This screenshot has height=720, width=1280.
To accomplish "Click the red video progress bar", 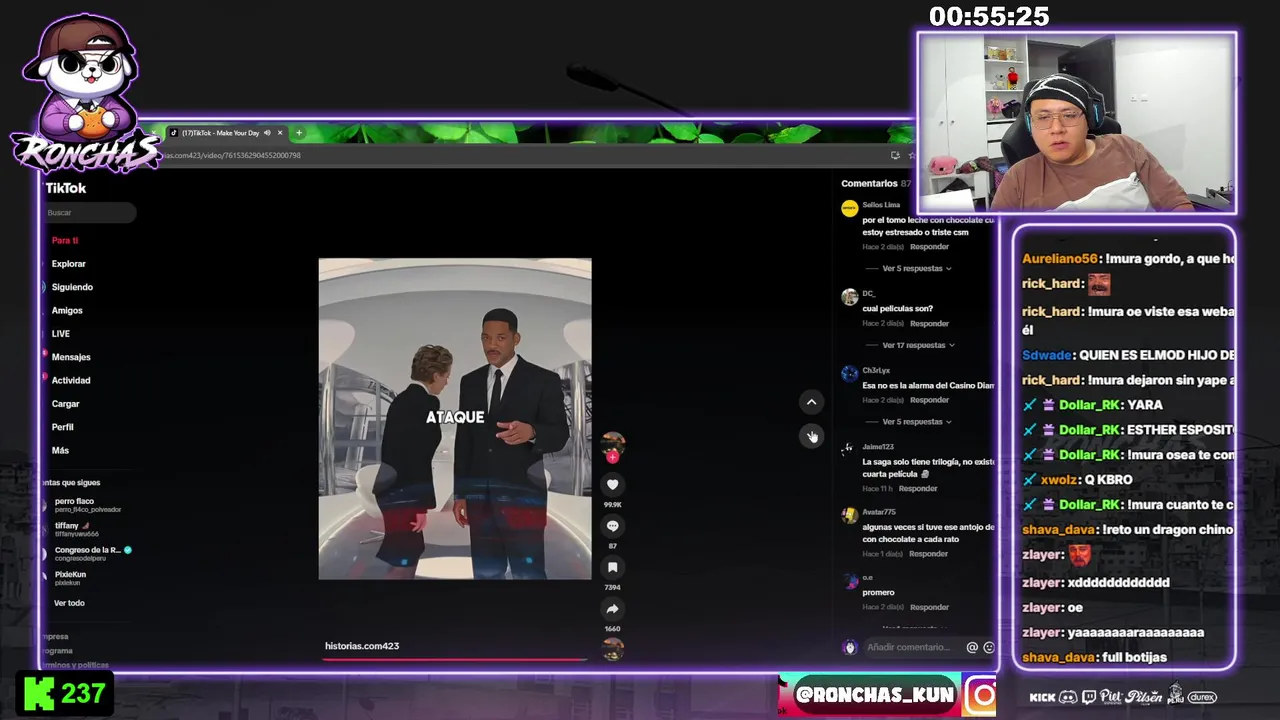I will (x=455, y=659).
